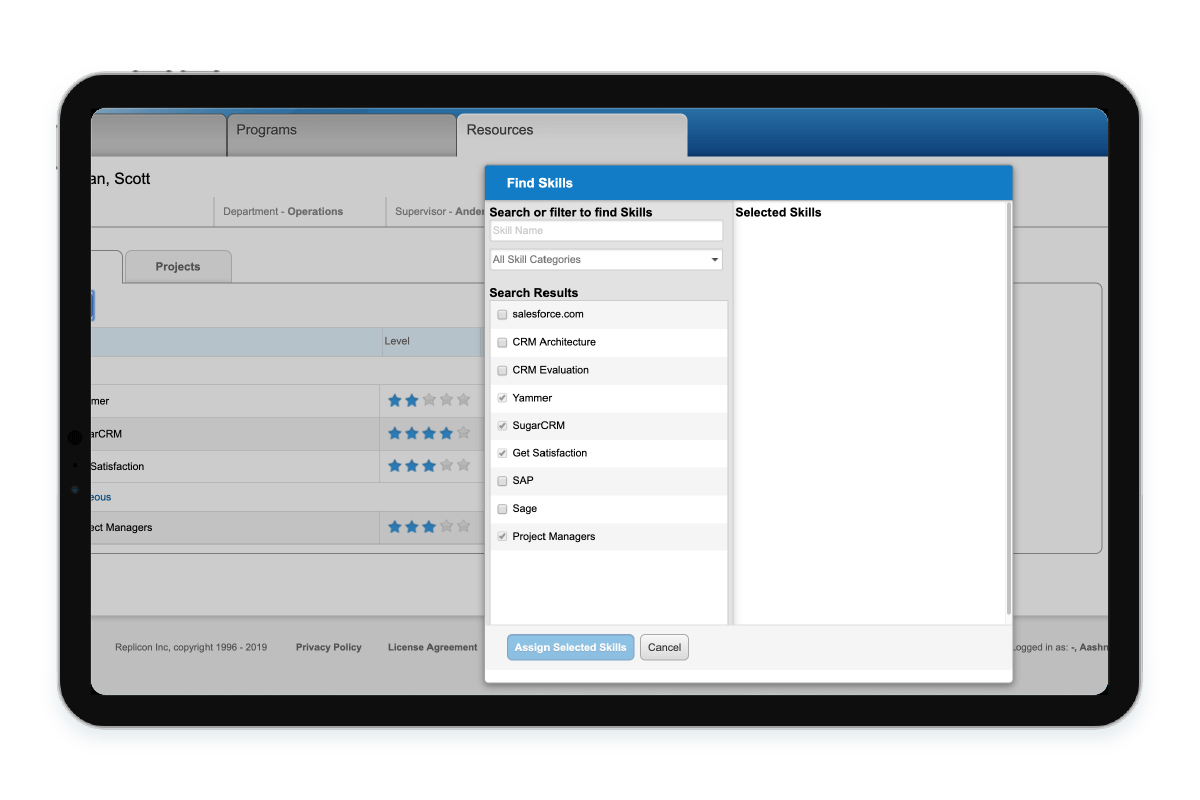Set Get Satisfaction level to two stars
1200x800 pixels.
(x=412, y=466)
